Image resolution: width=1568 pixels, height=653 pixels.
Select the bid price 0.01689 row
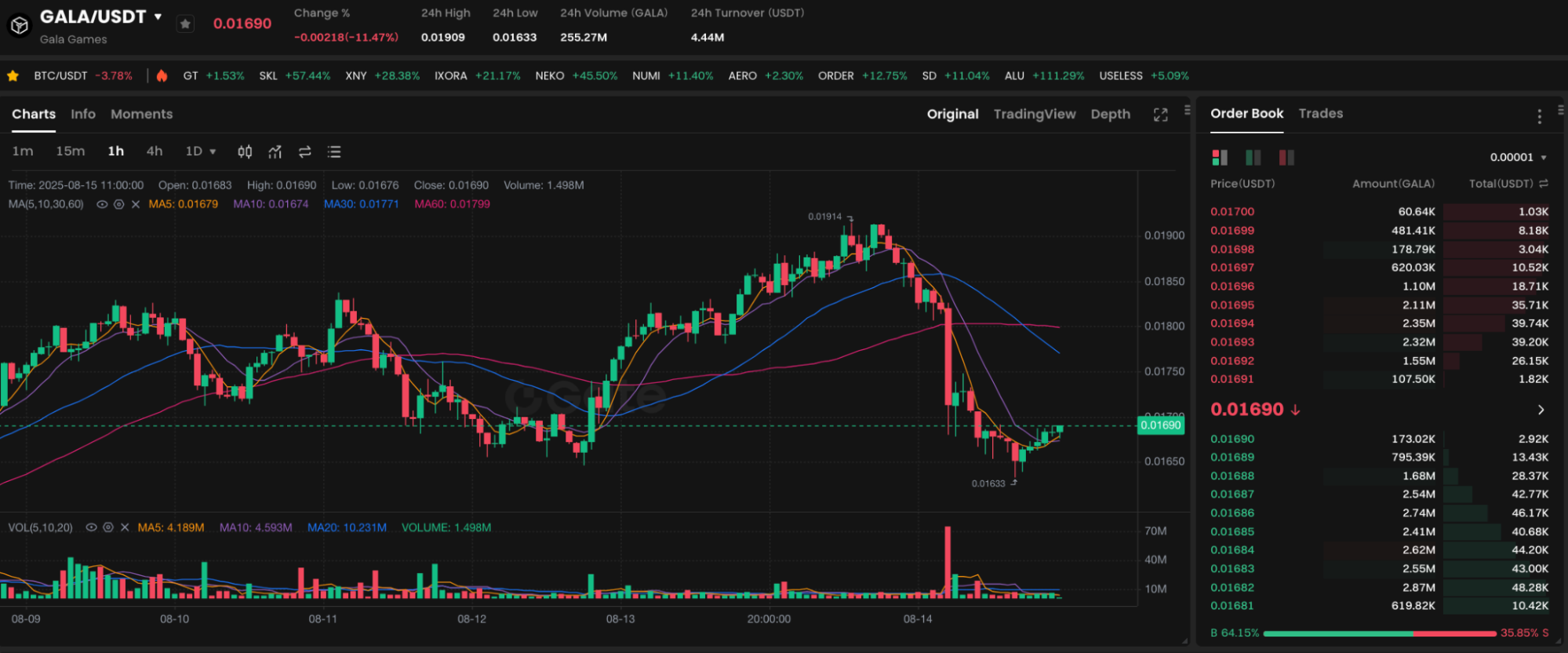point(1379,458)
